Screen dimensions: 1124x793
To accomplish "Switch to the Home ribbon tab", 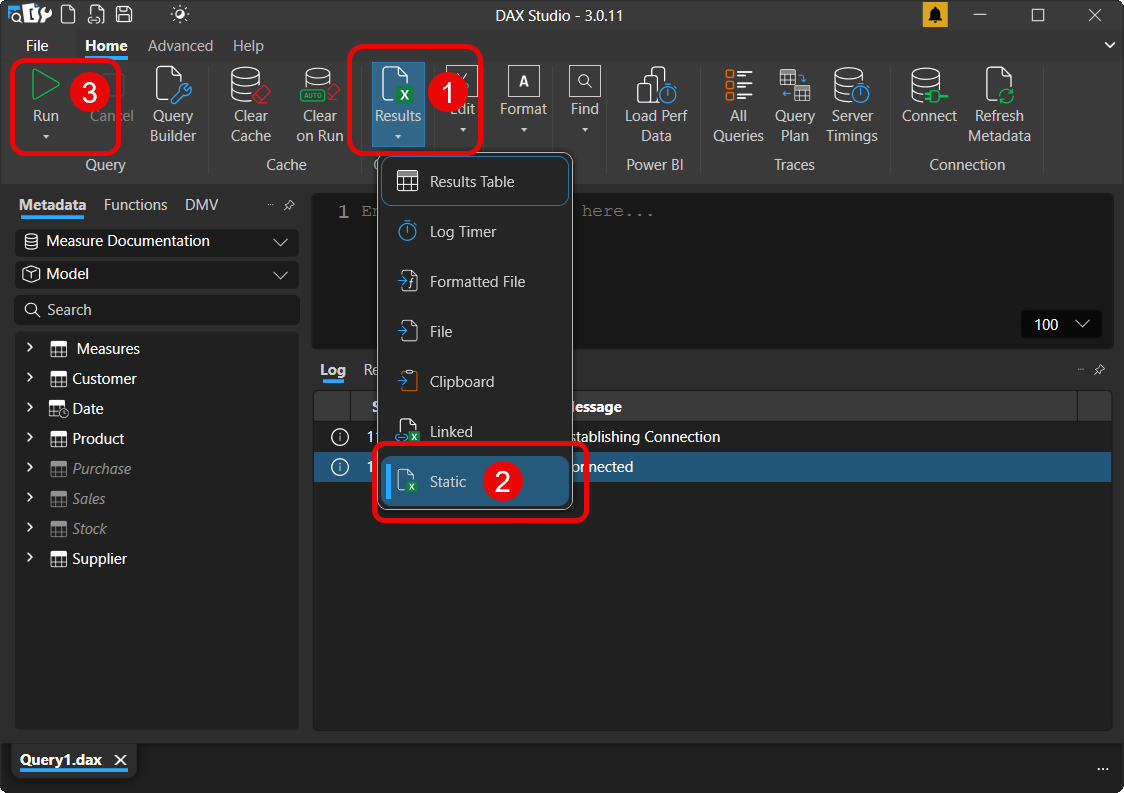I will tap(106, 46).
